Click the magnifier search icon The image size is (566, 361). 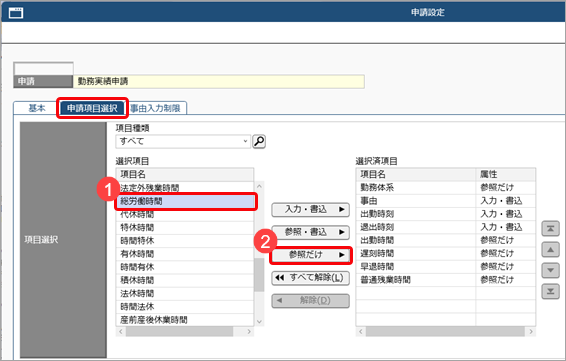pyautogui.click(x=259, y=142)
